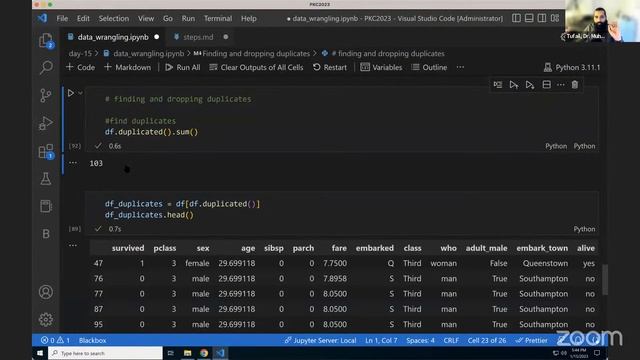This screenshot has width=640, height=360.
Task: Open the Edit menu
Action: tap(83, 18)
